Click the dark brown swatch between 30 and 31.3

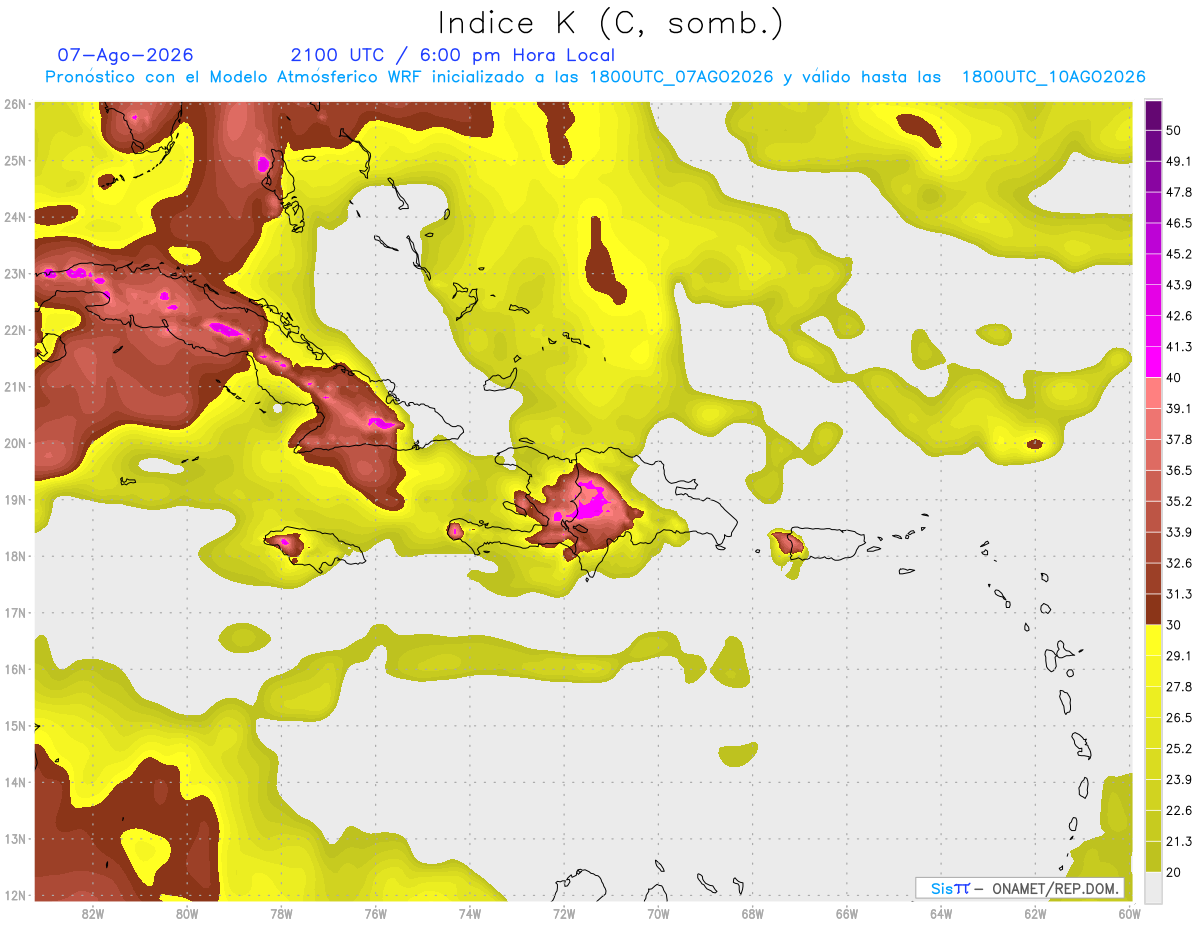[x=1153, y=609]
